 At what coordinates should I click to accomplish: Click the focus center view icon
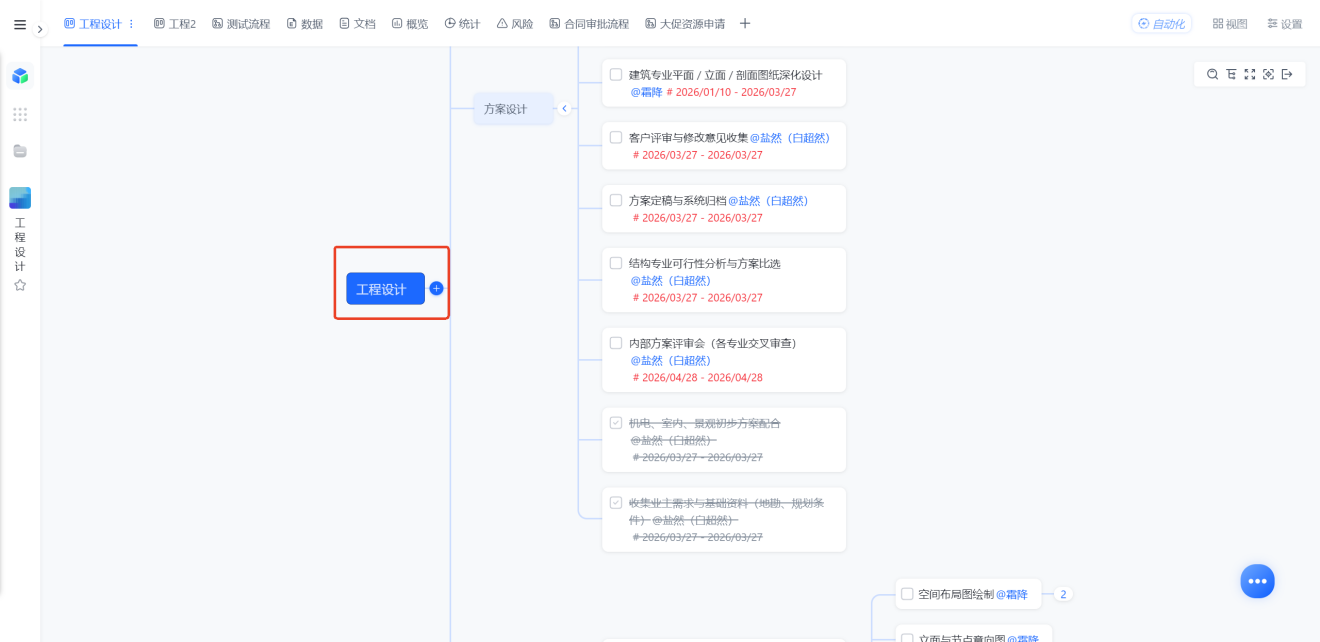tap(1268, 74)
